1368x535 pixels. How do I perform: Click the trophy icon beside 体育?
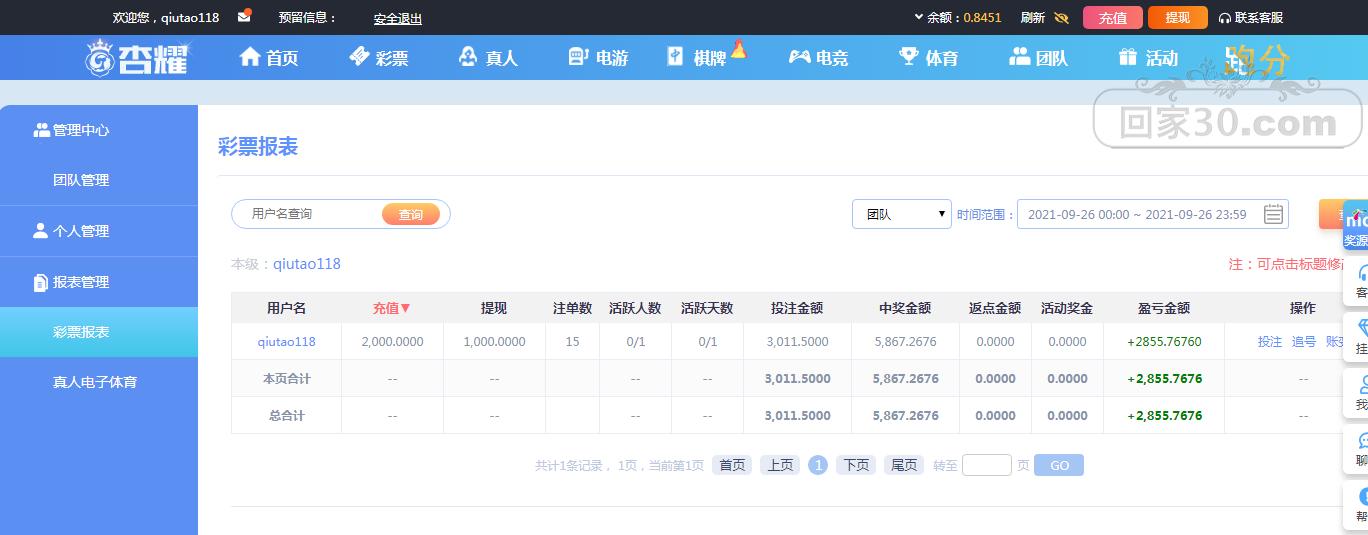908,57
